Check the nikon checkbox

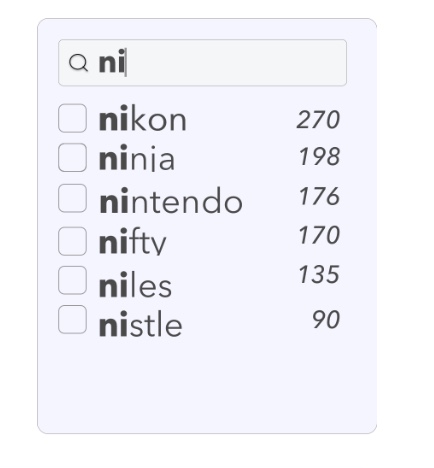point(73,118)
